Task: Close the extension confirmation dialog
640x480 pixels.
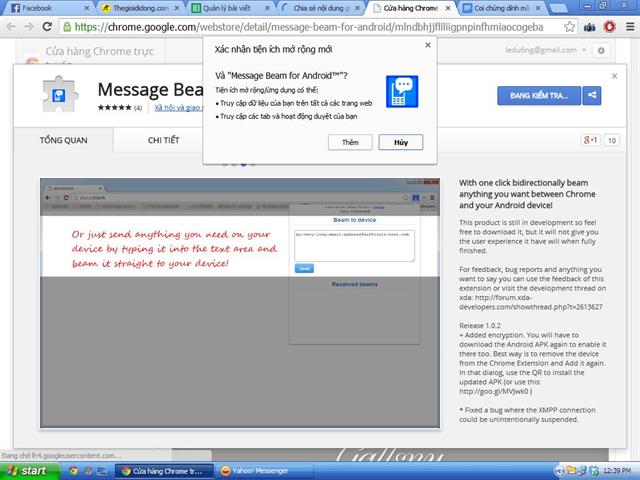Action: [428, 45]
